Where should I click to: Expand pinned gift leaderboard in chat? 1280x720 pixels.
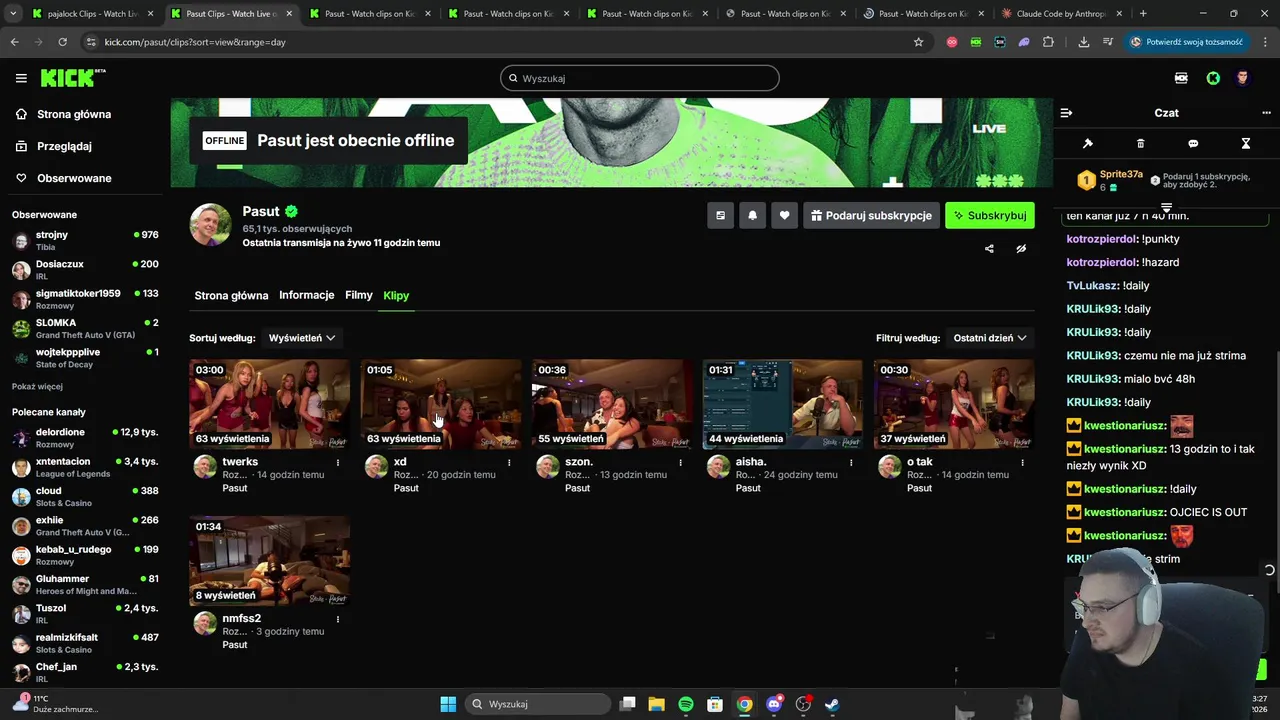point(1166,206)
